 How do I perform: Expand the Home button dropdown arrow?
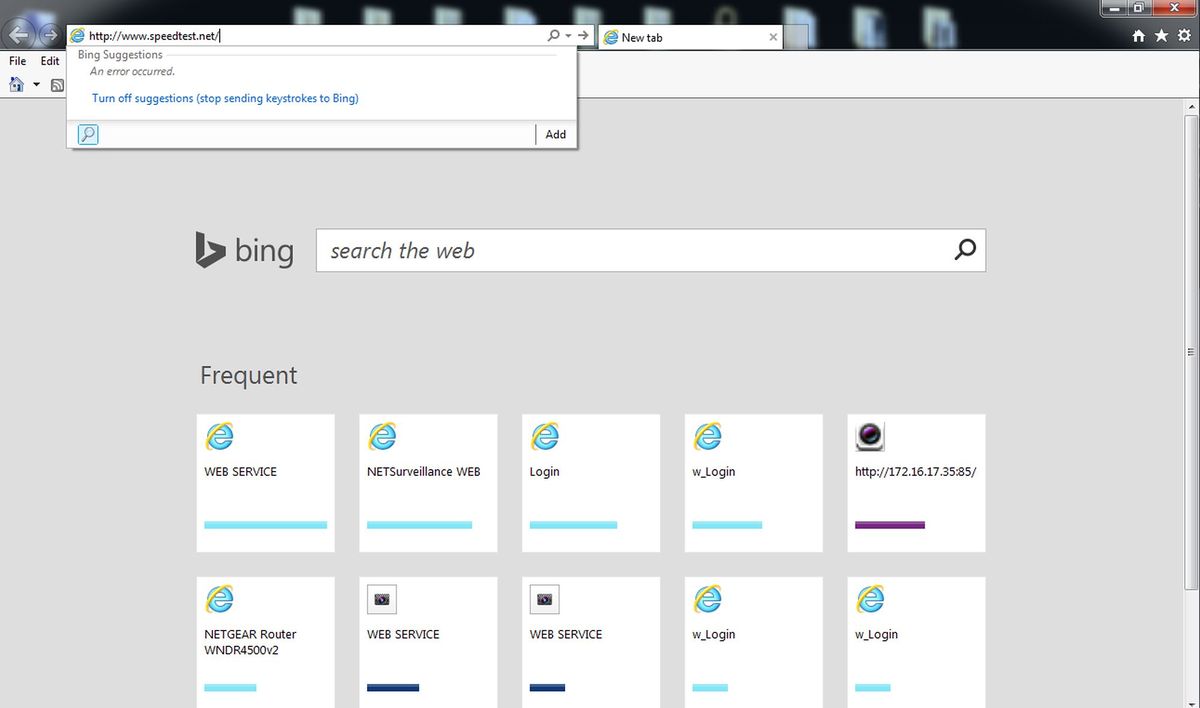37,85
